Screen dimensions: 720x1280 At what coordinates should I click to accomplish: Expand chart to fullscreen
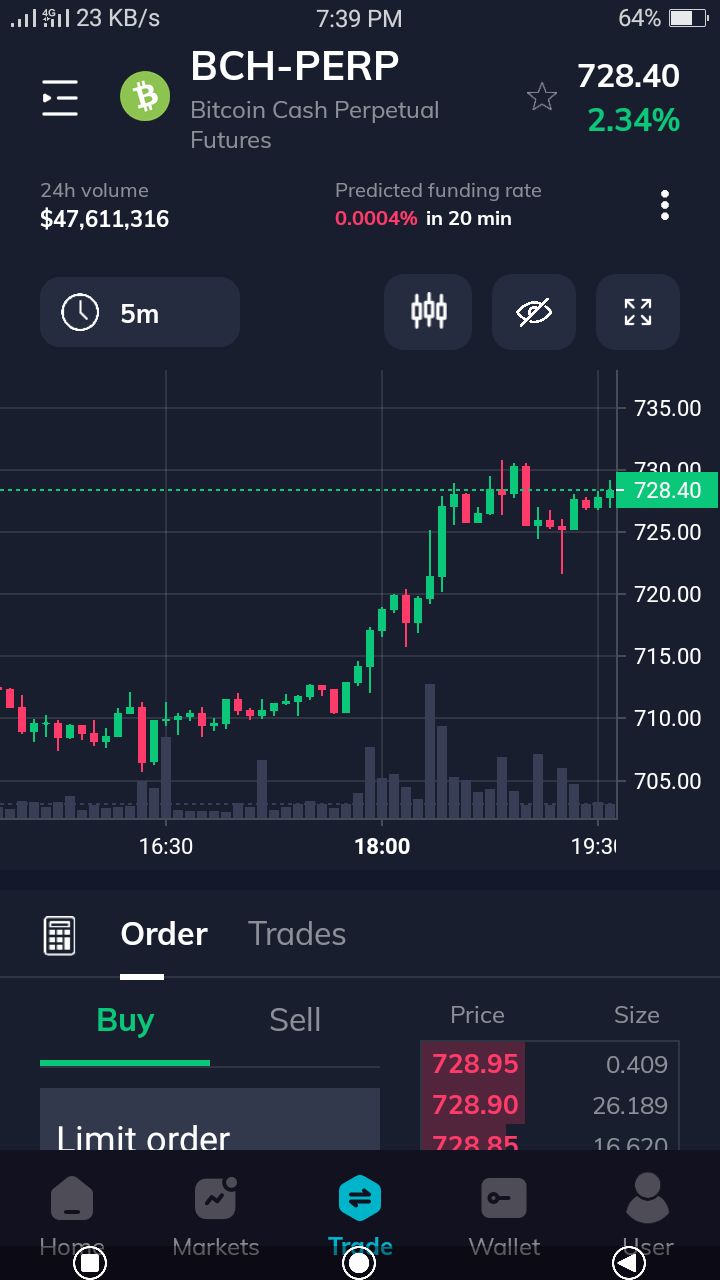(638, 312)
